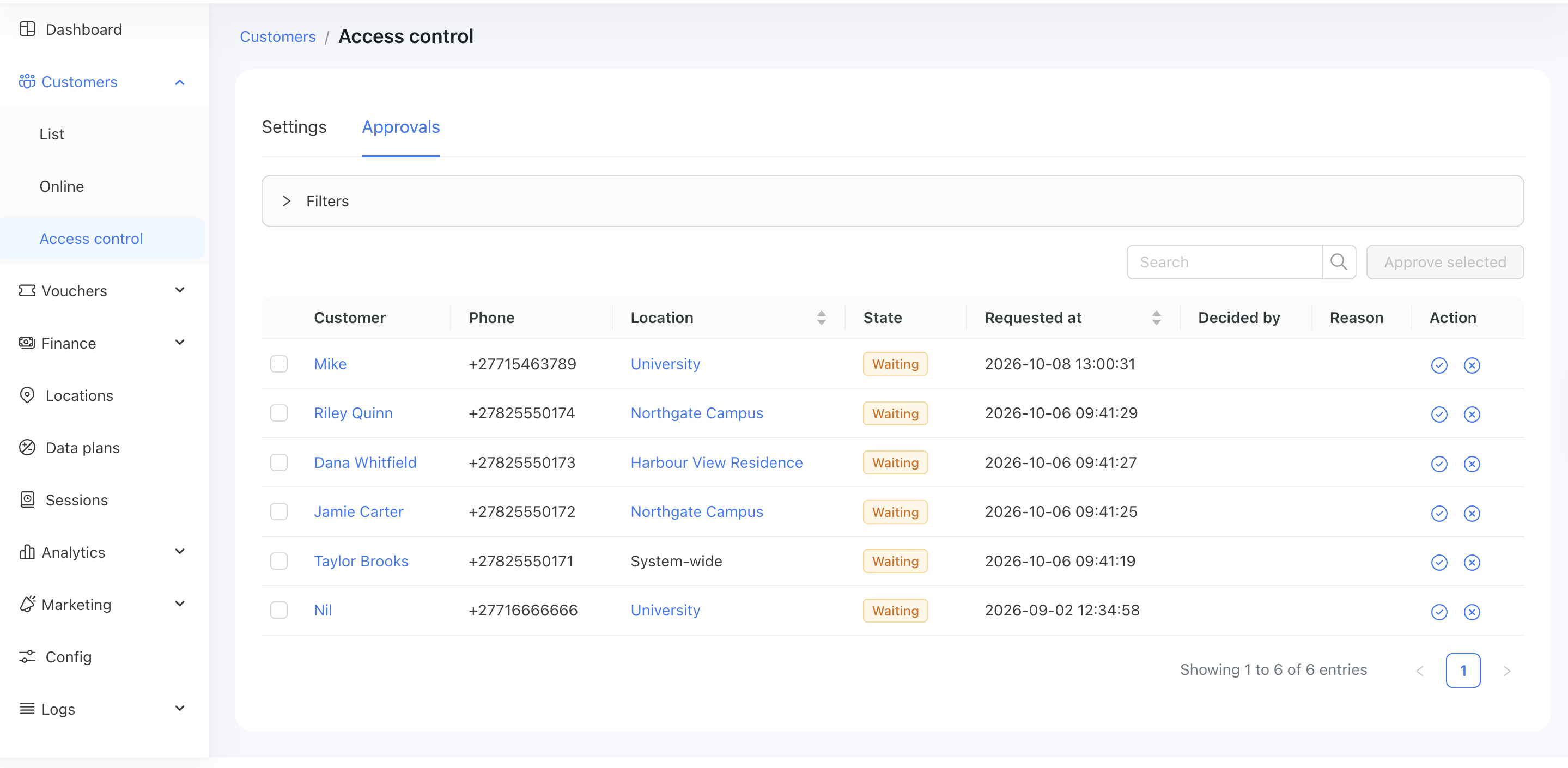Reject Riley Quinn's request

click(x=1472, y=415)
